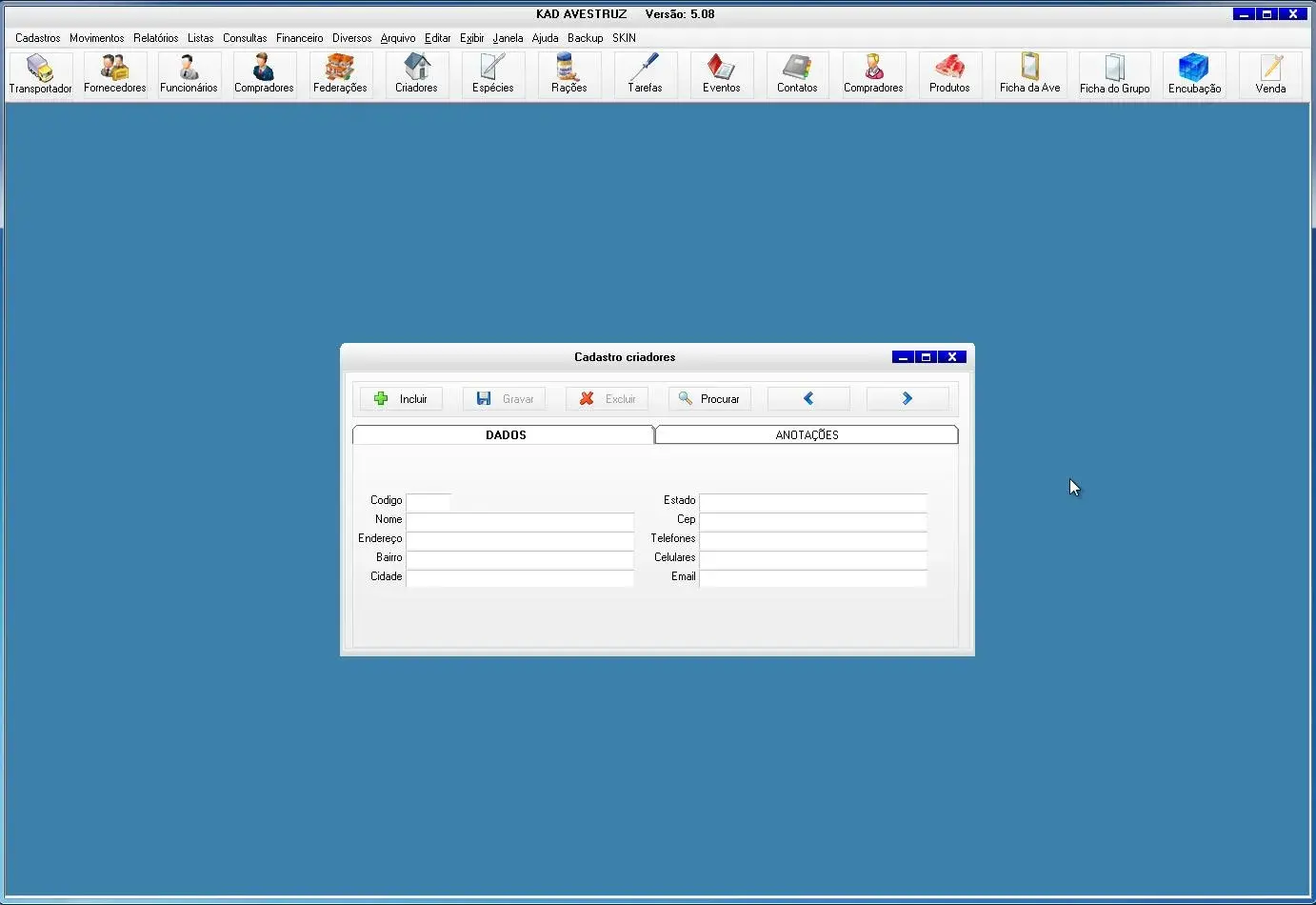Open the Financeiro menu
Screen dimensions: 1316x905
pos(299,38)
